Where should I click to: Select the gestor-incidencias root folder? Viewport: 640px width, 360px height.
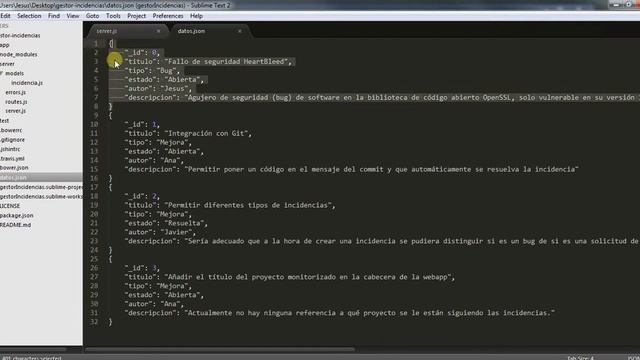tap(20, 36)
